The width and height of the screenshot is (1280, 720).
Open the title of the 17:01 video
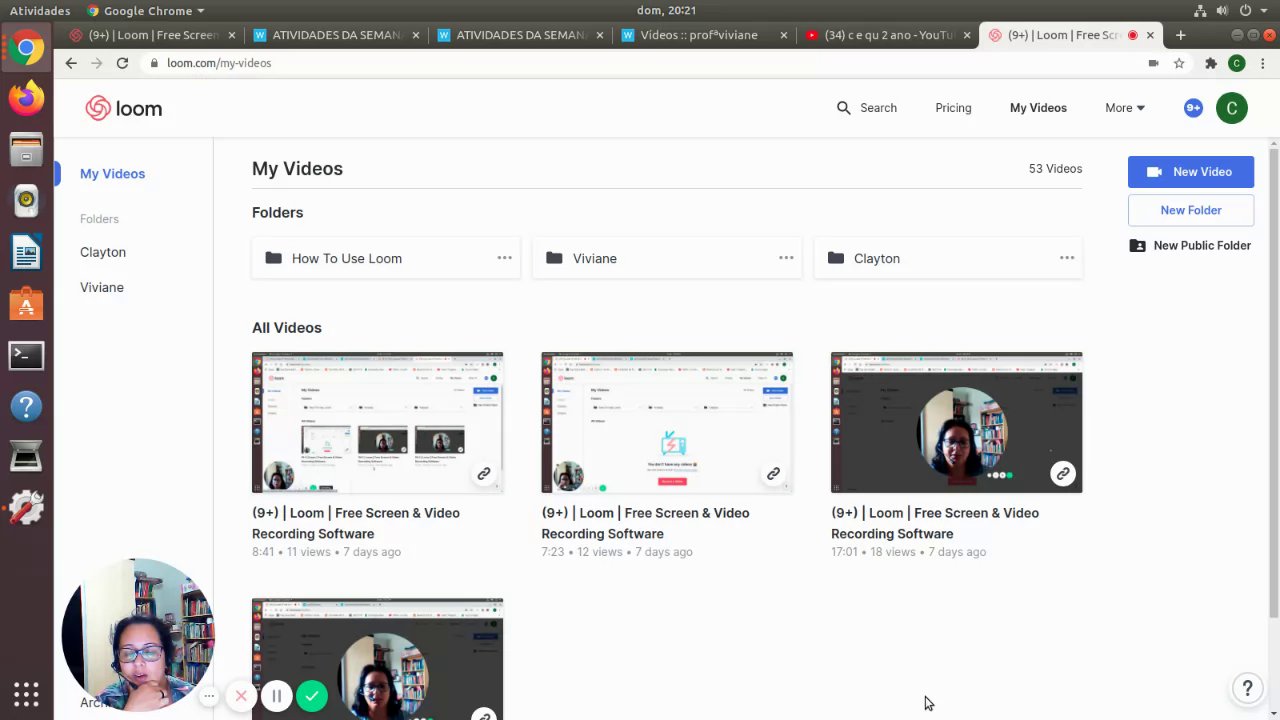point(935,523)
